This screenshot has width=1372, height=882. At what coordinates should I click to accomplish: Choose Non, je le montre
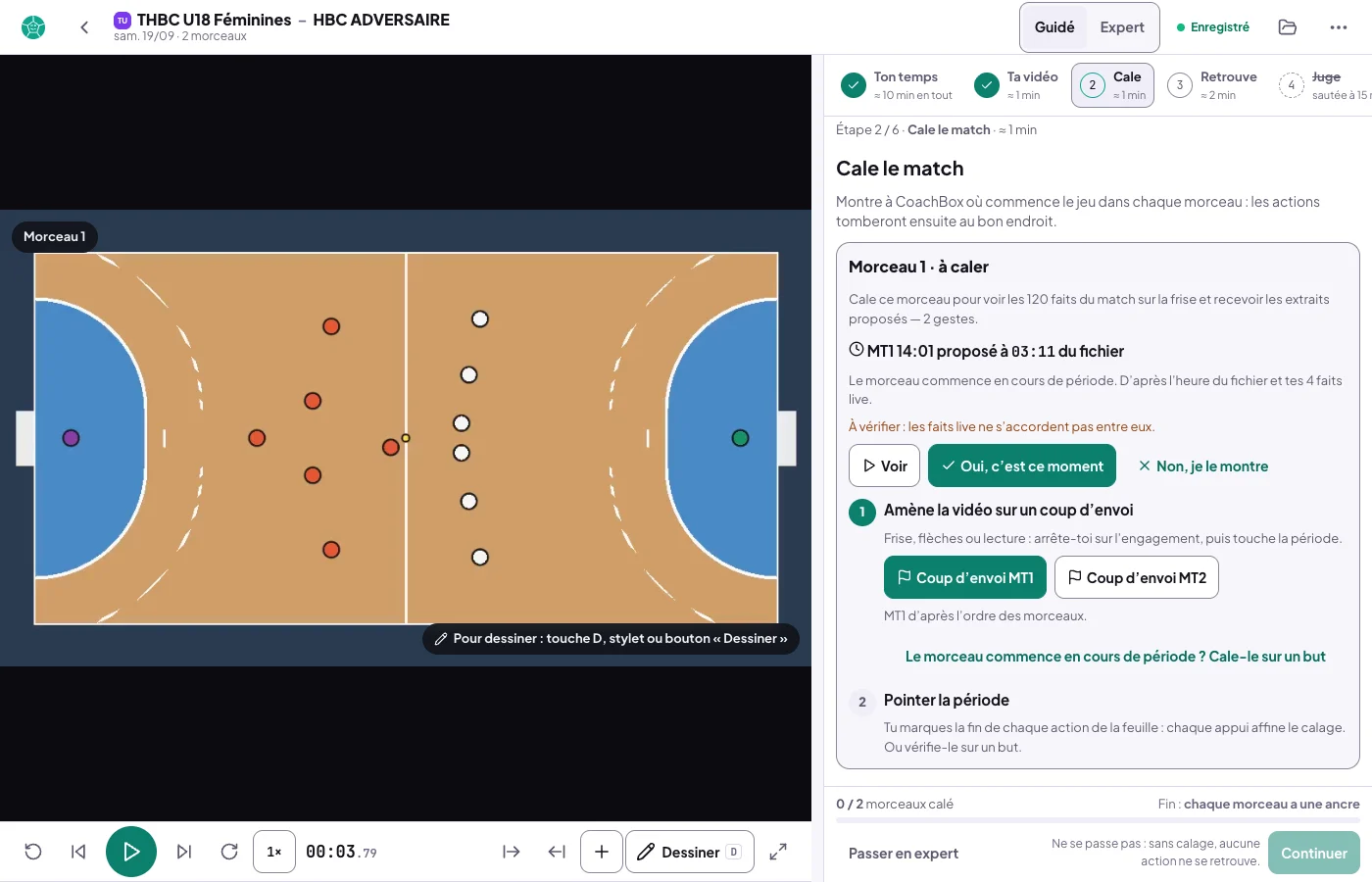pyautogui.click(x=1203, y=466)
